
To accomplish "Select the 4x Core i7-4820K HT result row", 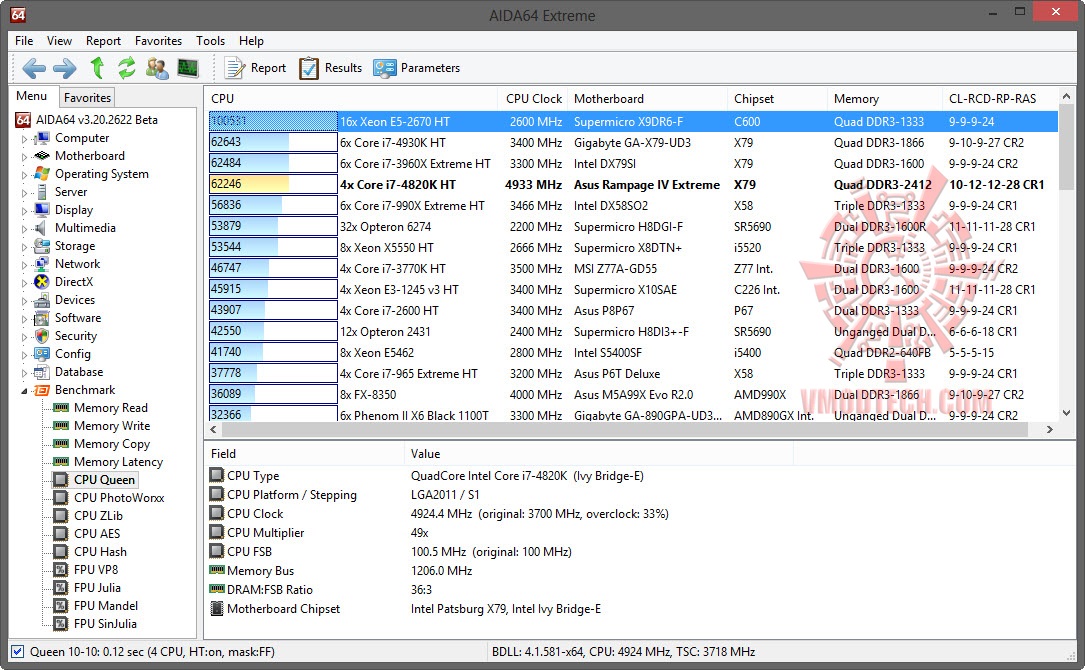I will tap(632, 185).
